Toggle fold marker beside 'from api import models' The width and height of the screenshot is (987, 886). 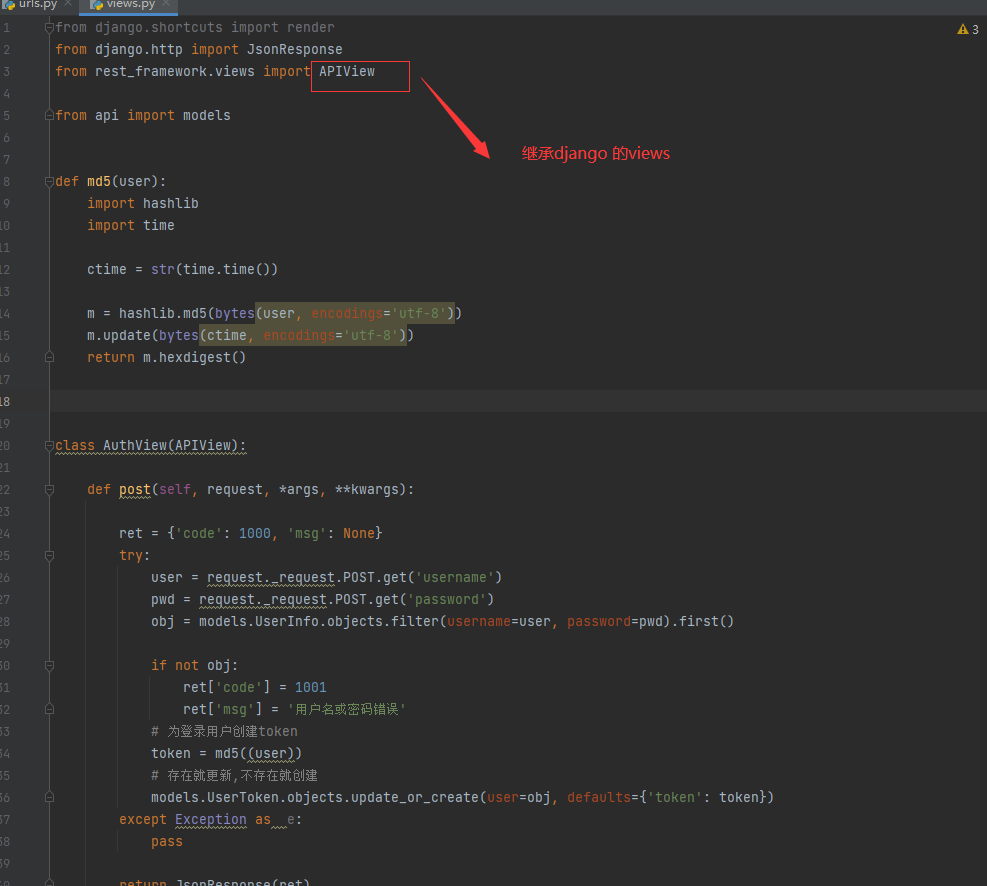click(x=49, y=115)
